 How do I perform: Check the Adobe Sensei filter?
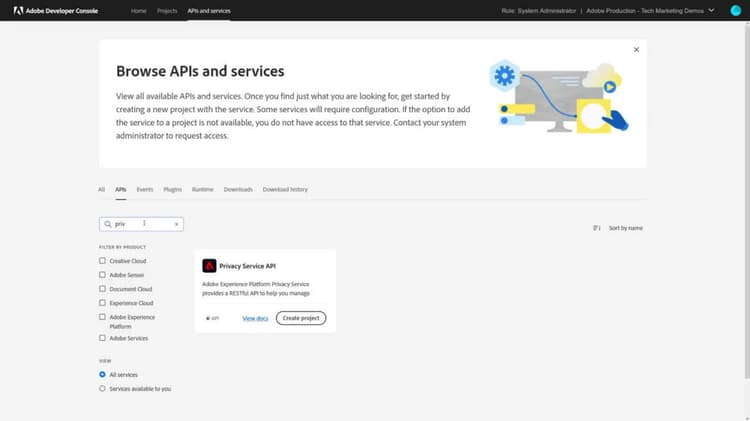pyautogui.click(x=102, y=275)
